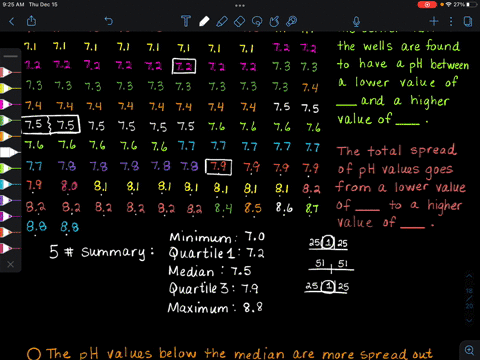480x360 pixels.
Task: Tap the 9:25 AM clock
Action: click(x=13, y=4)
